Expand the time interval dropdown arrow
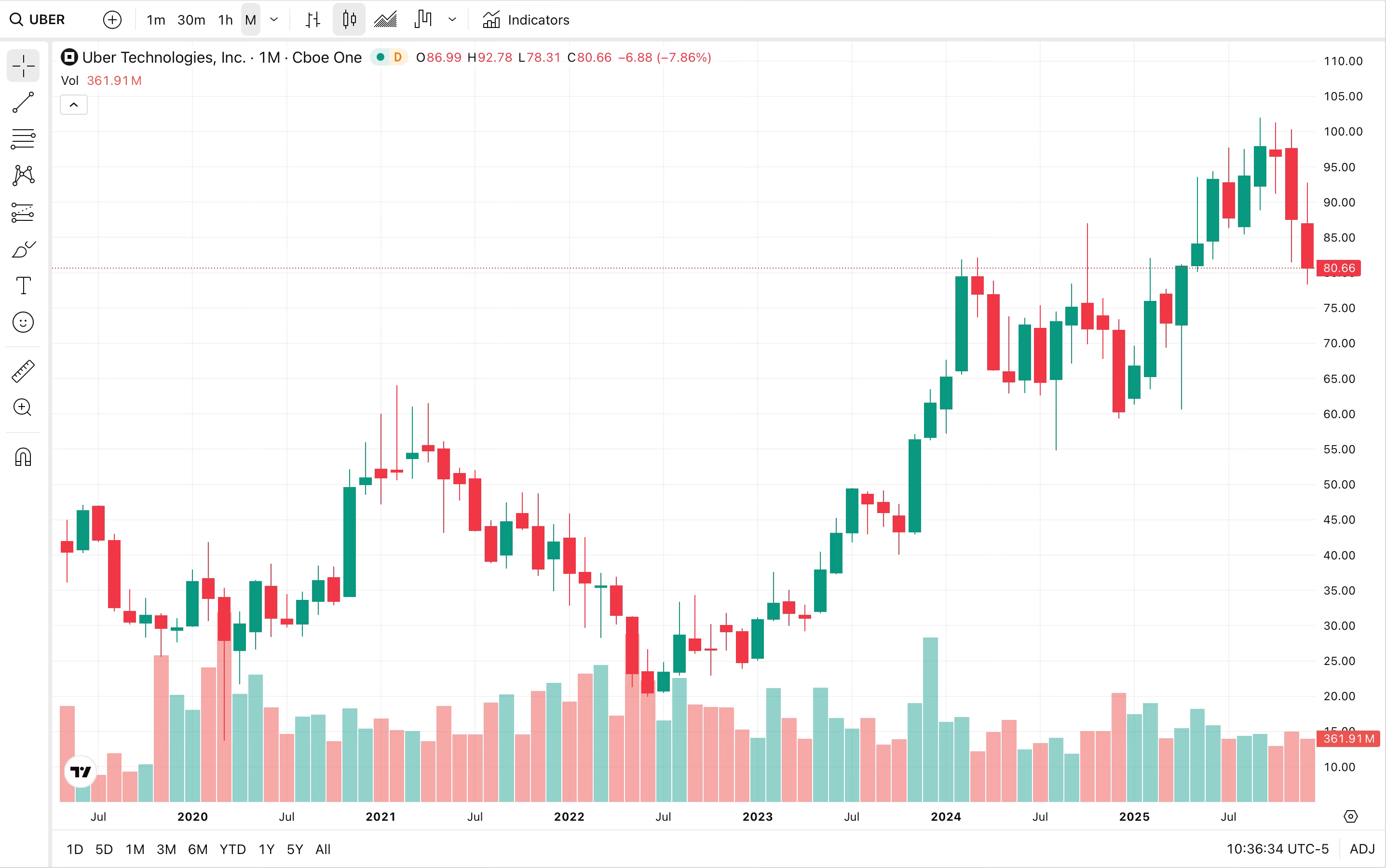The height and width of the screenshot is (868, 1386). pos(274,20)
